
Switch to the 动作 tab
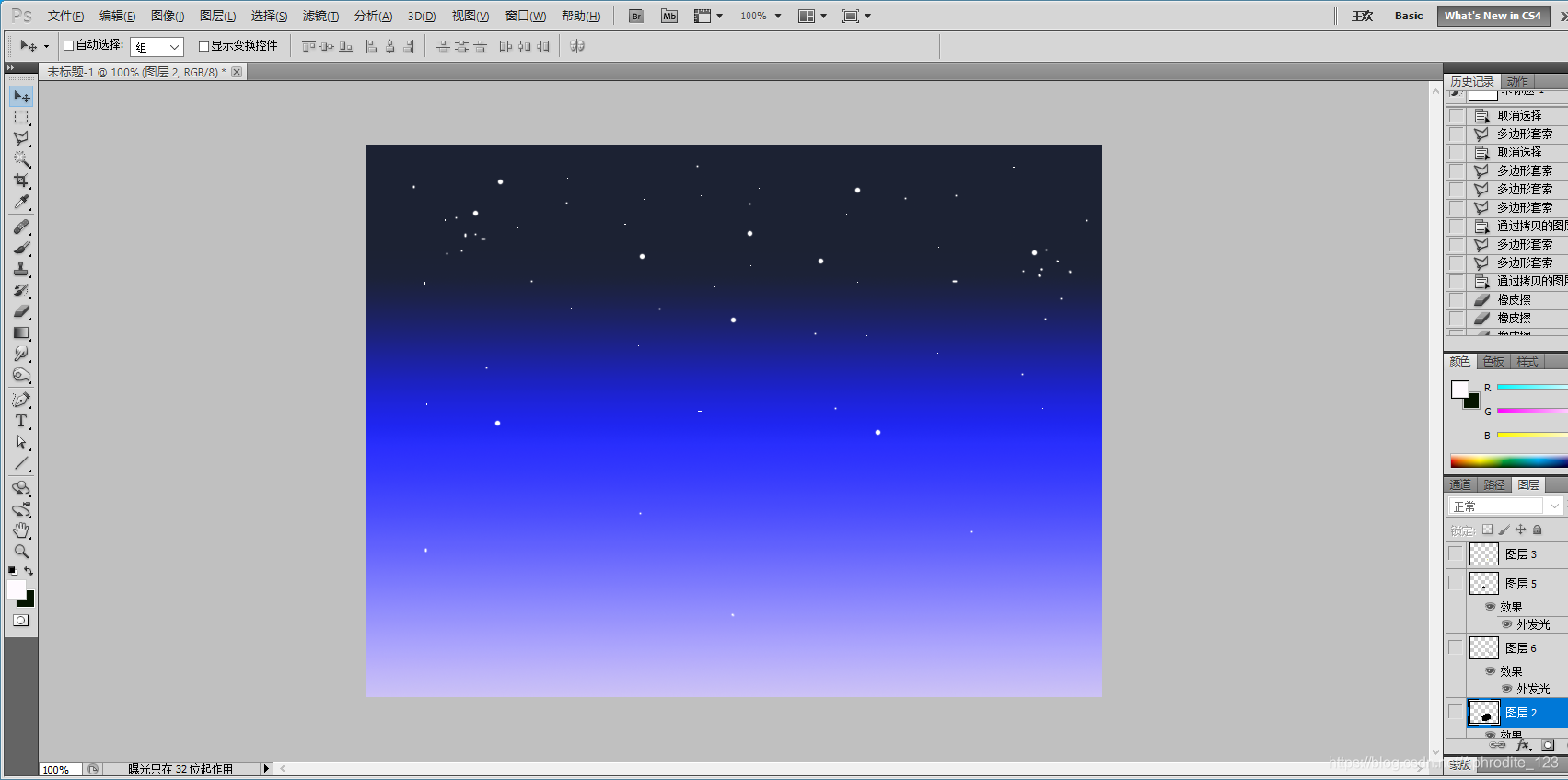(1517, 81)
